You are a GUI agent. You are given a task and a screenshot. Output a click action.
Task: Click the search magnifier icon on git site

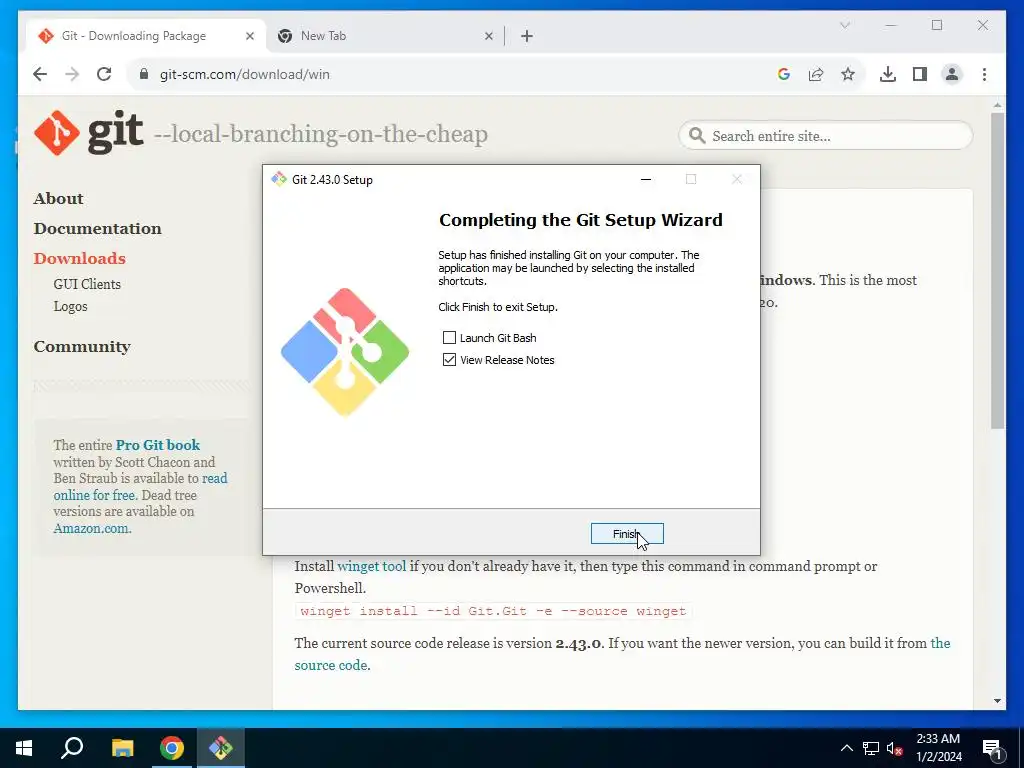pos(697,136)
